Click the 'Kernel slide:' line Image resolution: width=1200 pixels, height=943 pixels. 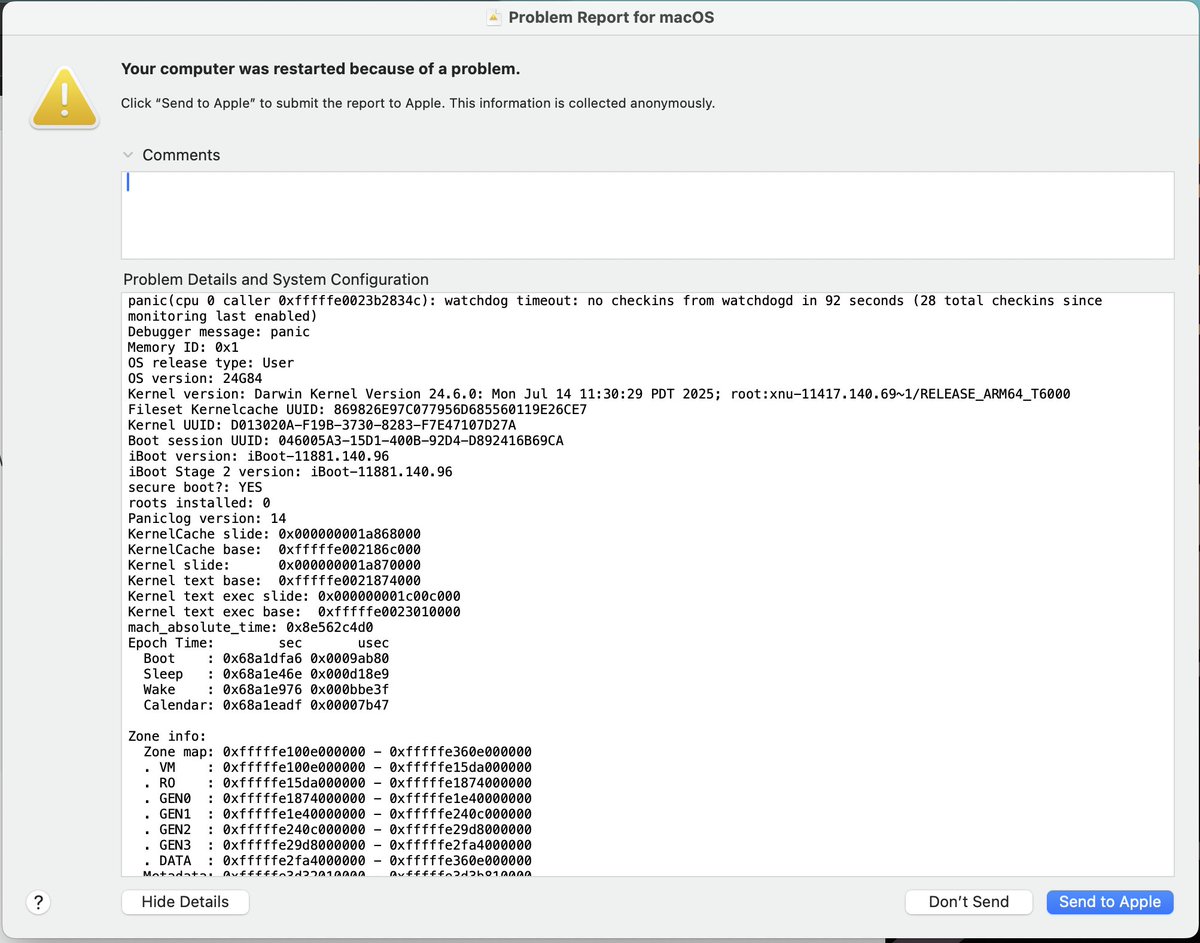point(274,565)
